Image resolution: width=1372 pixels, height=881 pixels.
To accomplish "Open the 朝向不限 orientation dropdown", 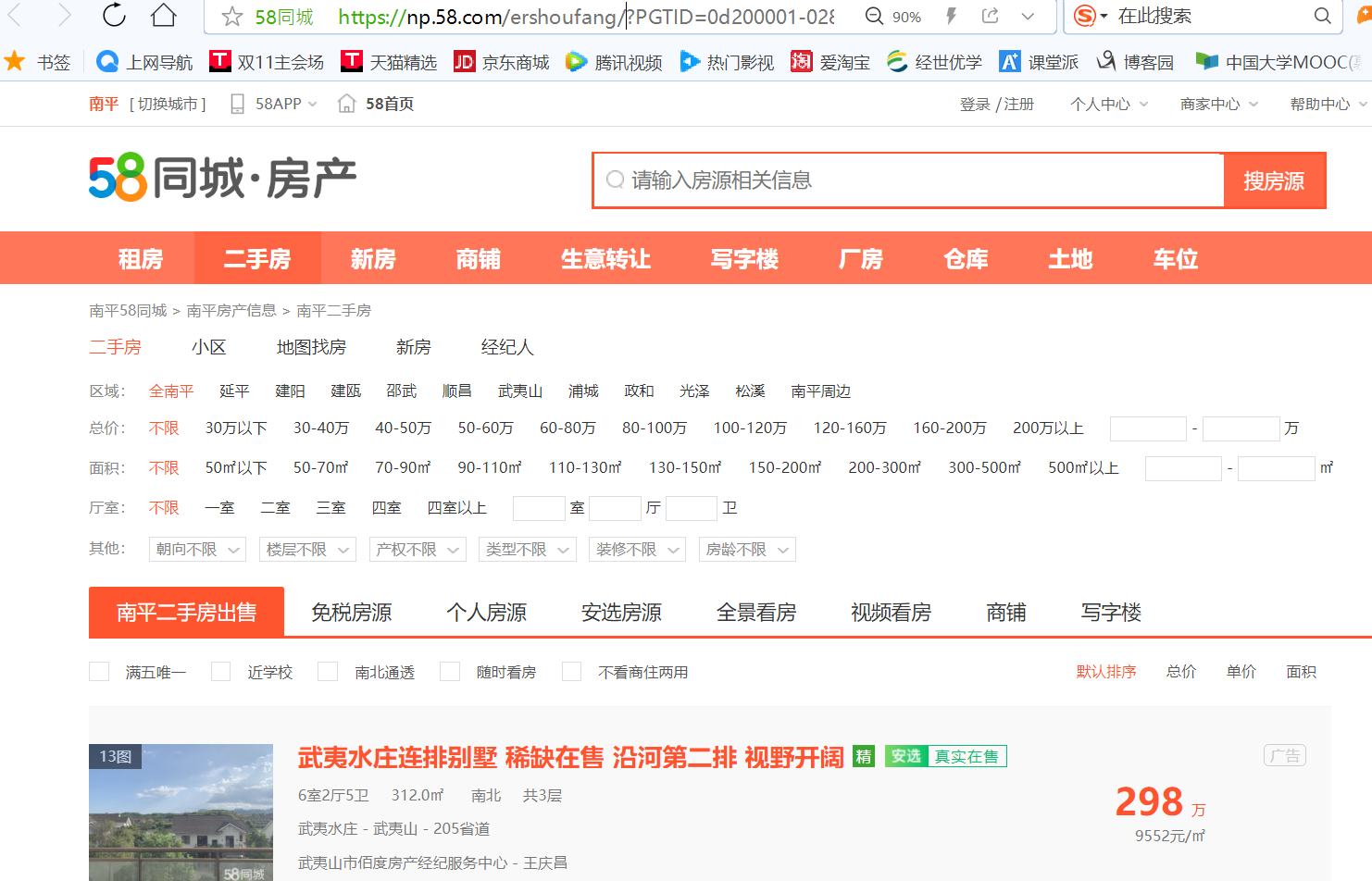I will (x=197, y=550).
